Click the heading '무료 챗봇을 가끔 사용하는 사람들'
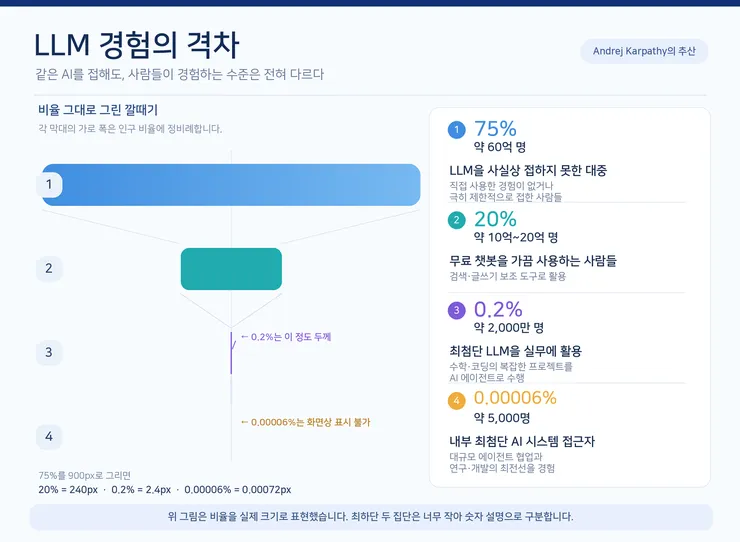The width and height of the screenshot is (740, 542). tap(533, 261)
